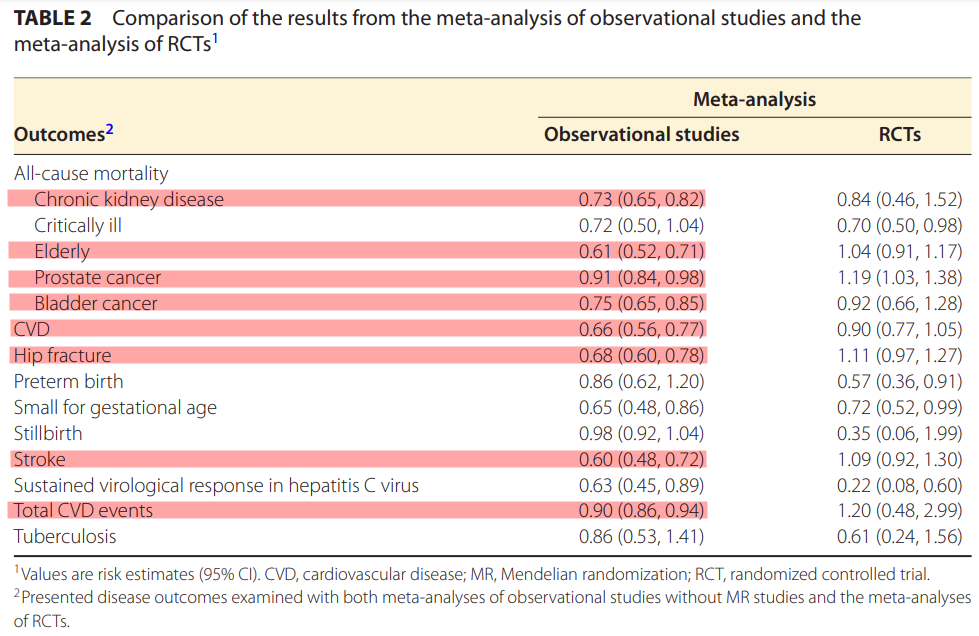The width and height of the screenshot is (979, 636).
Task: Select the highlighted Stroke row label
Action: pyautogui.click(x=40, y=459)
